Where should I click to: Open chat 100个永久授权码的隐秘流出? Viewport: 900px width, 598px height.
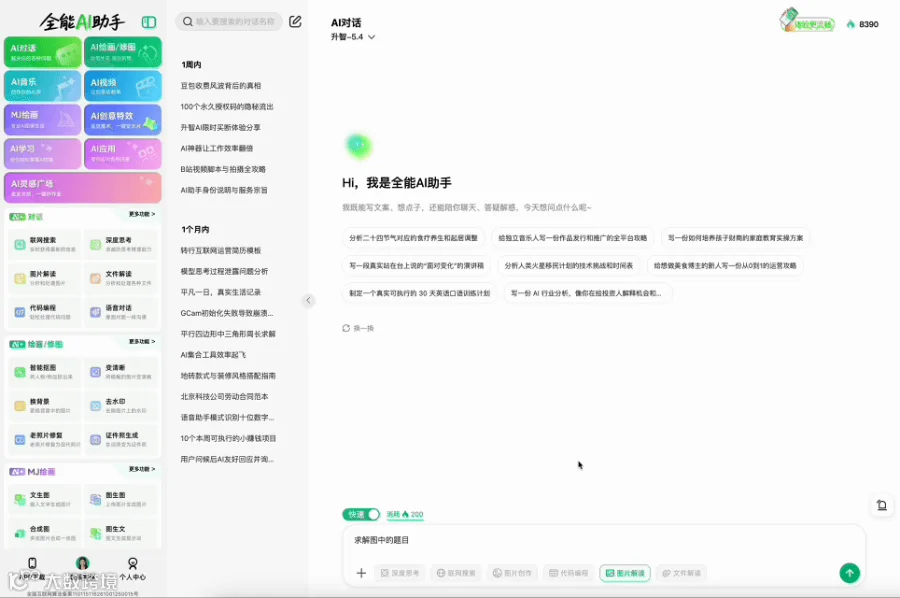click(x=227, y=107)
